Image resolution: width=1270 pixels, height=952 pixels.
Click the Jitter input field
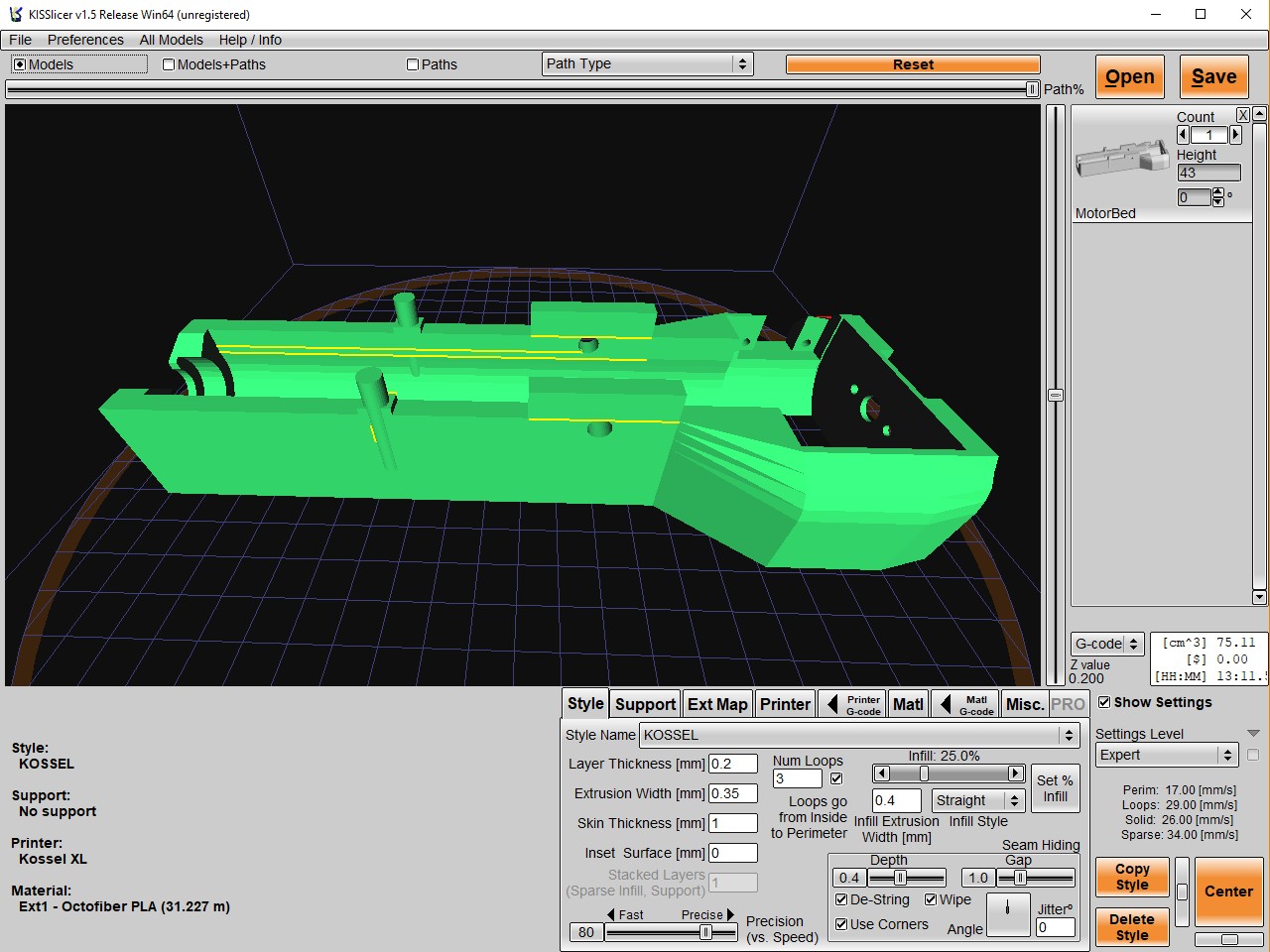[1056, 927]
